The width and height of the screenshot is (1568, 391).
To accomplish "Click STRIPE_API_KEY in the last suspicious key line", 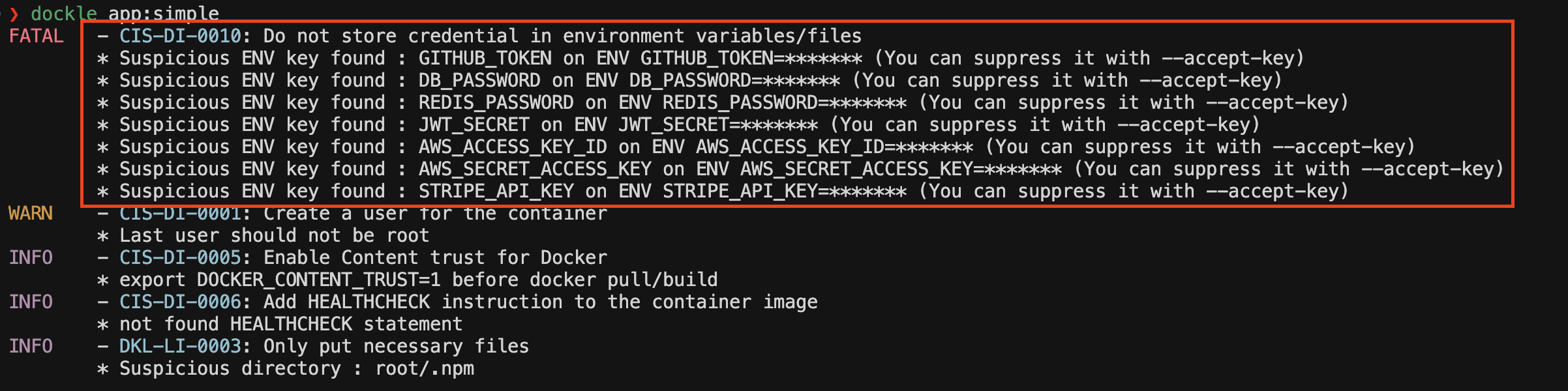I will point(496,192).
